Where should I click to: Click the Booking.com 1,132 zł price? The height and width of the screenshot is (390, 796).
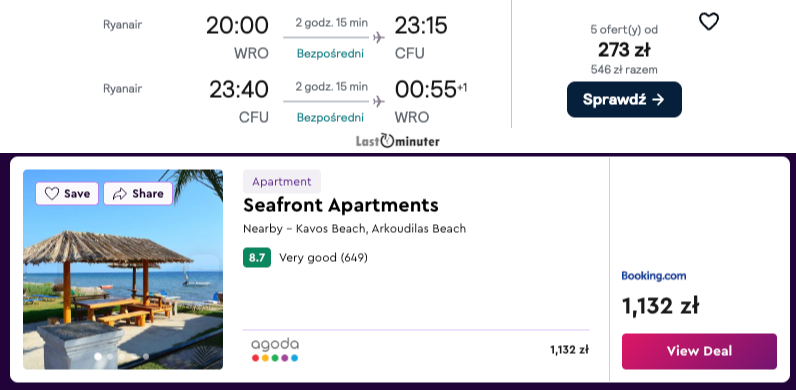660,306
